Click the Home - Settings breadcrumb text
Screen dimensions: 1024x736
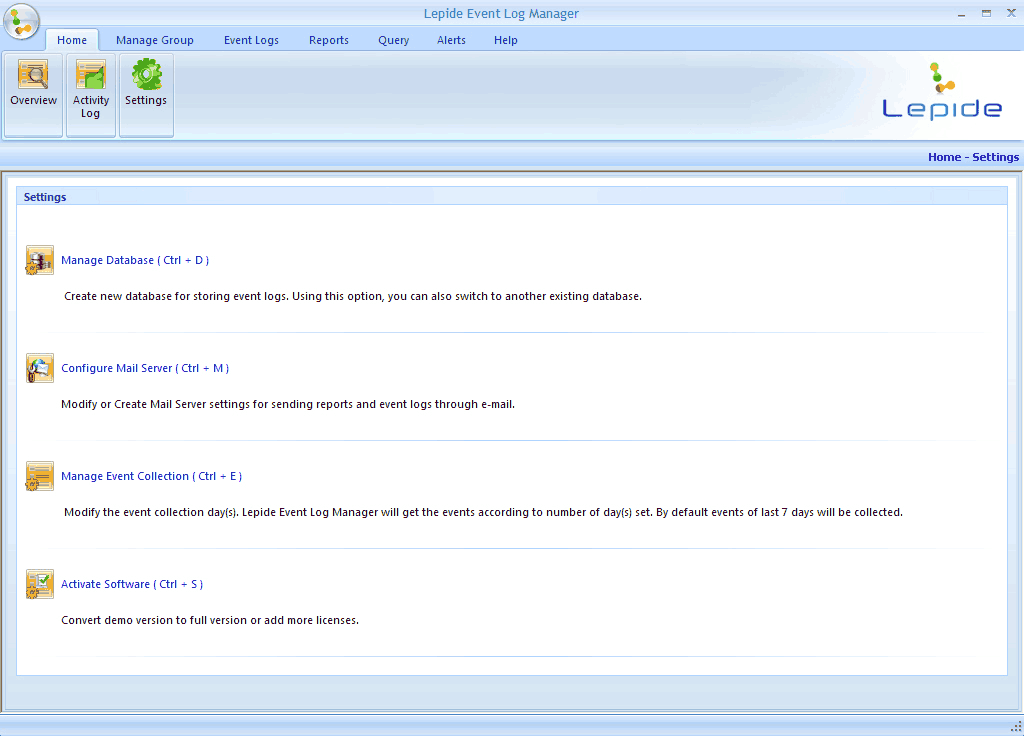[973, 157]
